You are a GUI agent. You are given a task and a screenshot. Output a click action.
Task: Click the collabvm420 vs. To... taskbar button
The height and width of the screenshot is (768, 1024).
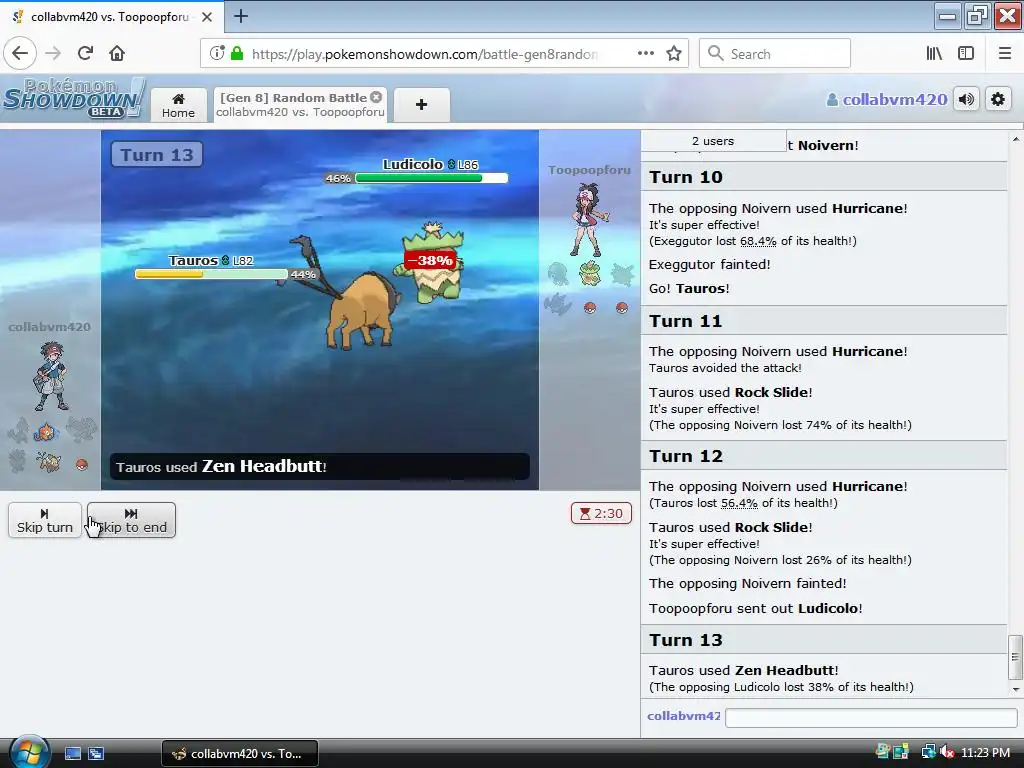click(x=240, y=754)
